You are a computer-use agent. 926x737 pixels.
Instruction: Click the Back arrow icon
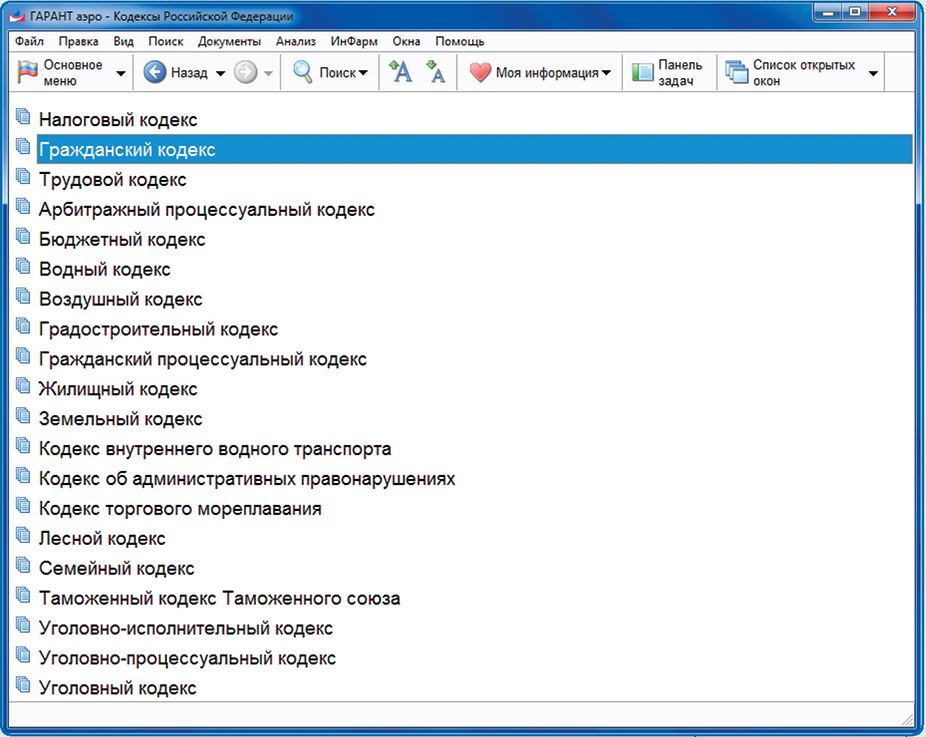click(x=154, y=73)
